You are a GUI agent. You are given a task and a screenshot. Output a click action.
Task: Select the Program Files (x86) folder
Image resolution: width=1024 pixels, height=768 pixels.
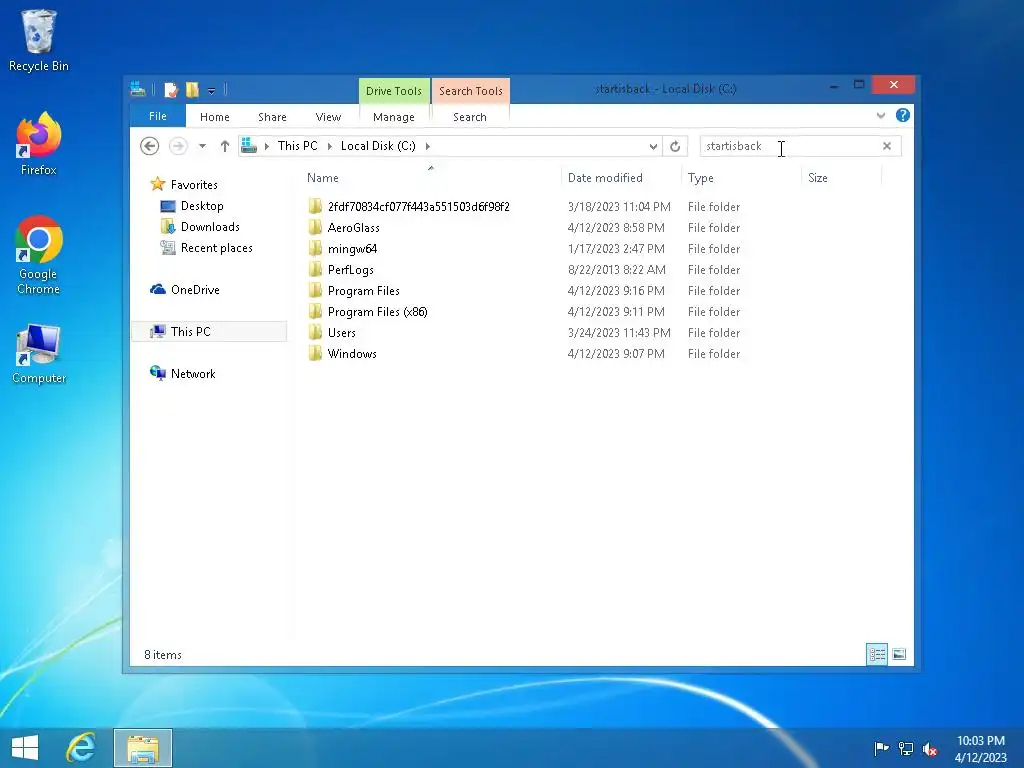coord(377,312)
